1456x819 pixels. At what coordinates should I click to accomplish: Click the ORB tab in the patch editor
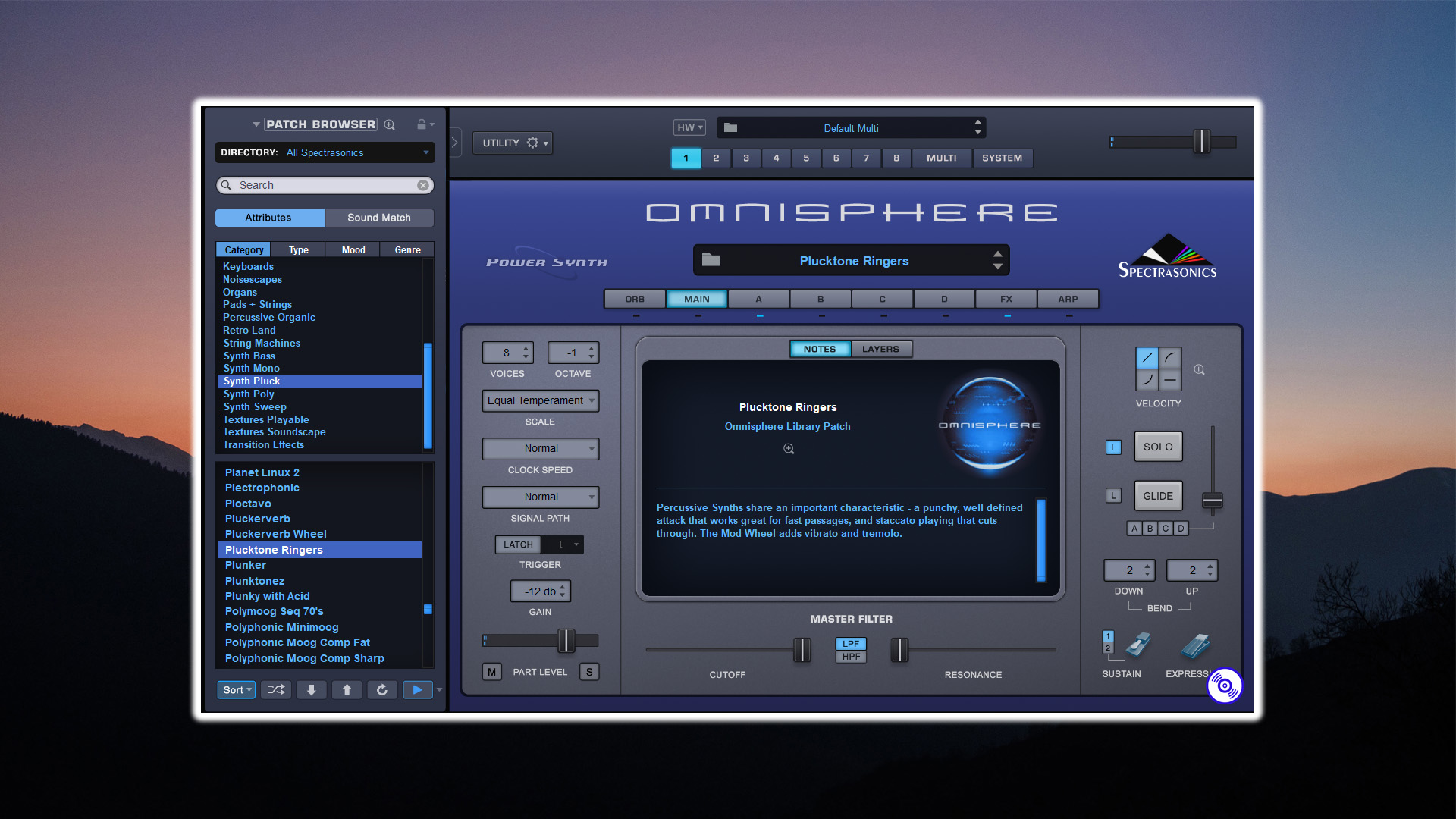(x=636, y=298)
